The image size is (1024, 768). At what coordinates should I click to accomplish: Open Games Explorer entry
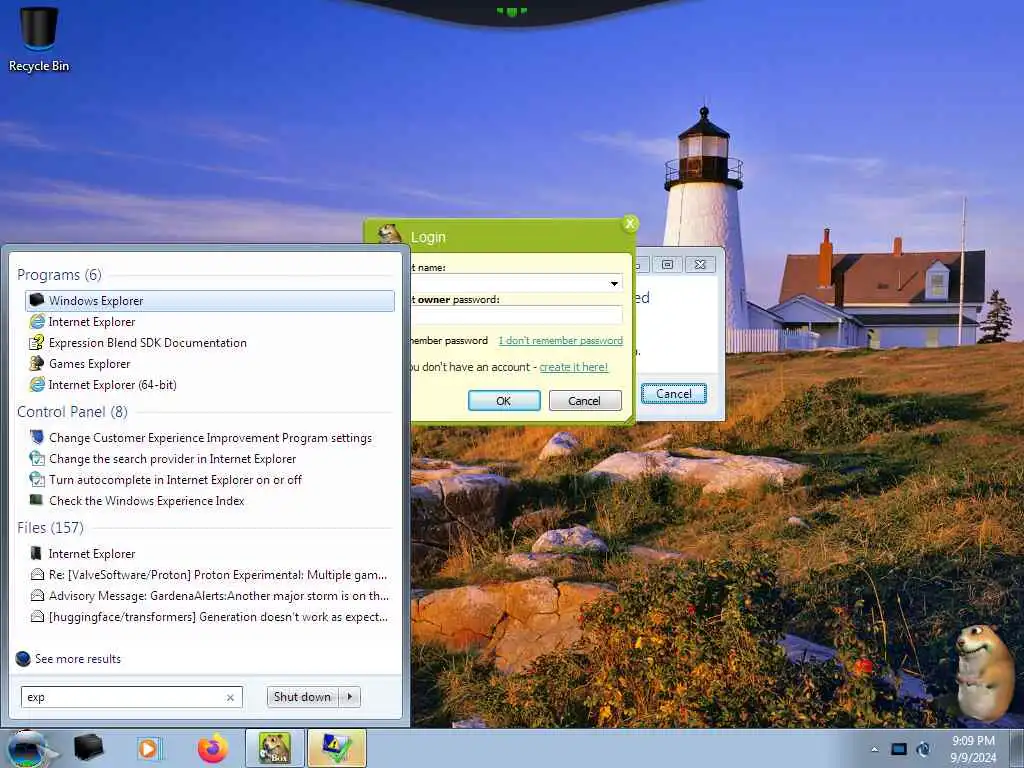pyautogui.click(x=89, y=364)
